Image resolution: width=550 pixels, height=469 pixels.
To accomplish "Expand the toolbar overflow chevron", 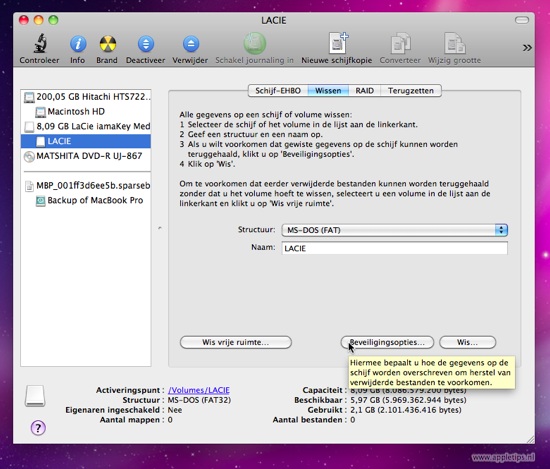I will pos(527,48).
